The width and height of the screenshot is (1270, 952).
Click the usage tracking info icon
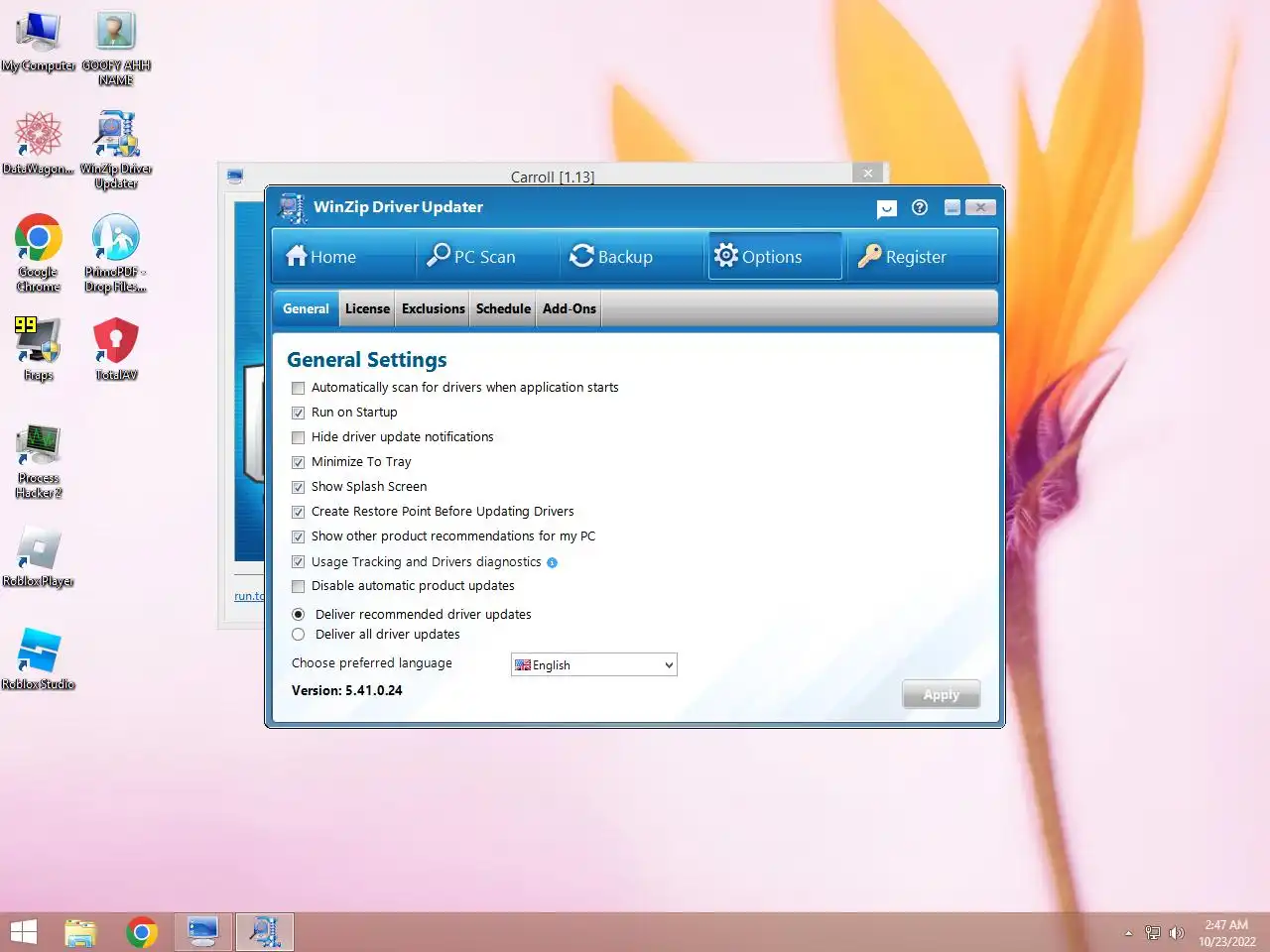(x=552, y=562)
